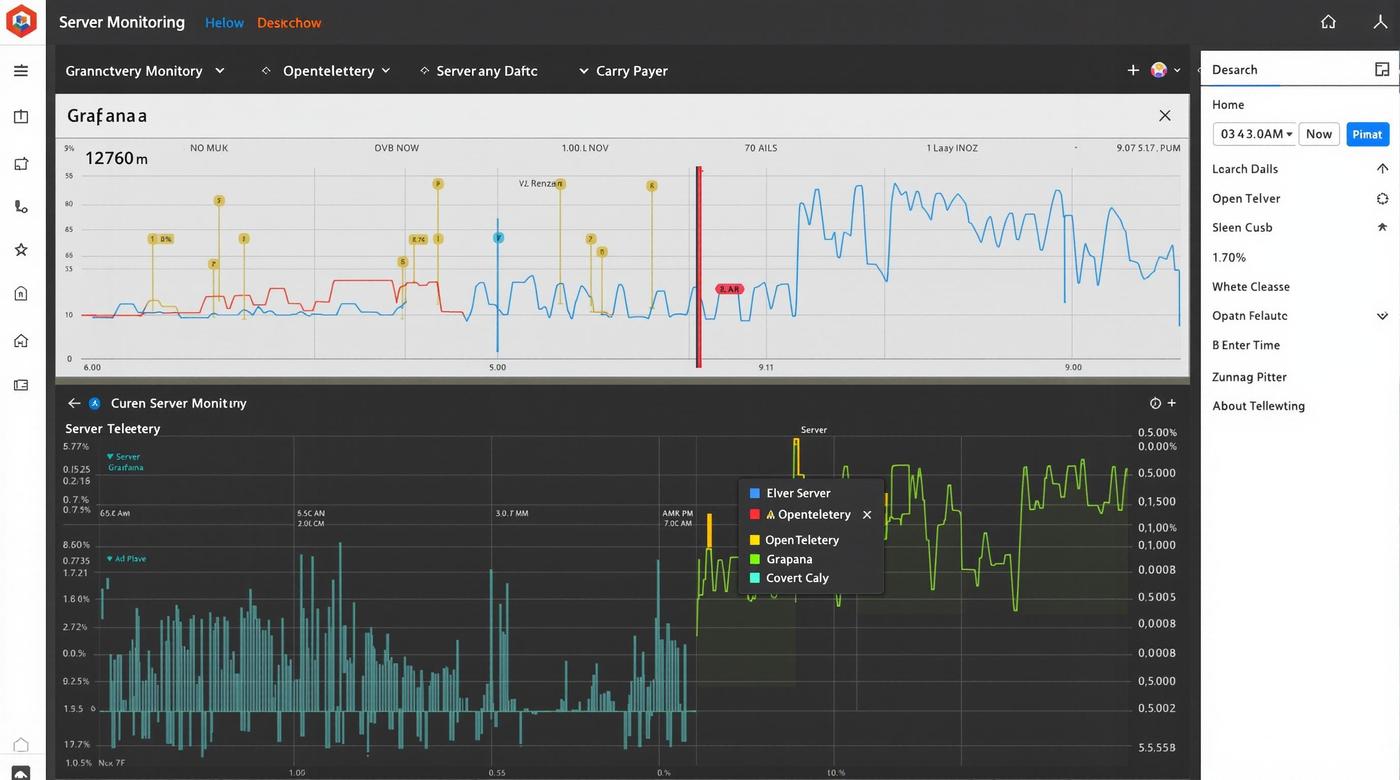Screen dimensions: 1400x780
Task: Click the refresh icon next to Open Telver
Action: (x=1383, y=198)
